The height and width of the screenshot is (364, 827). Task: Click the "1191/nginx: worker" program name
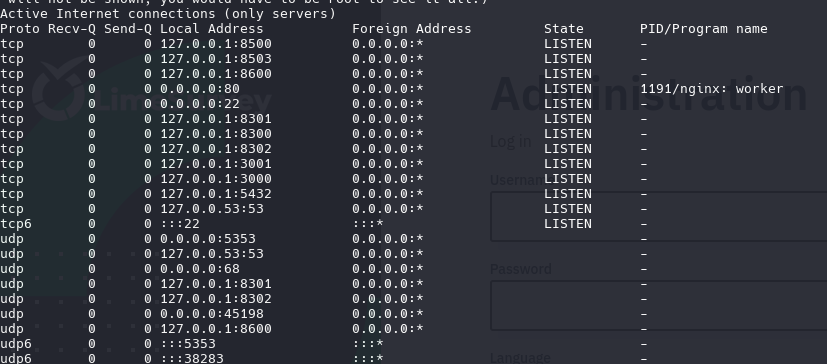click(711, 89)
